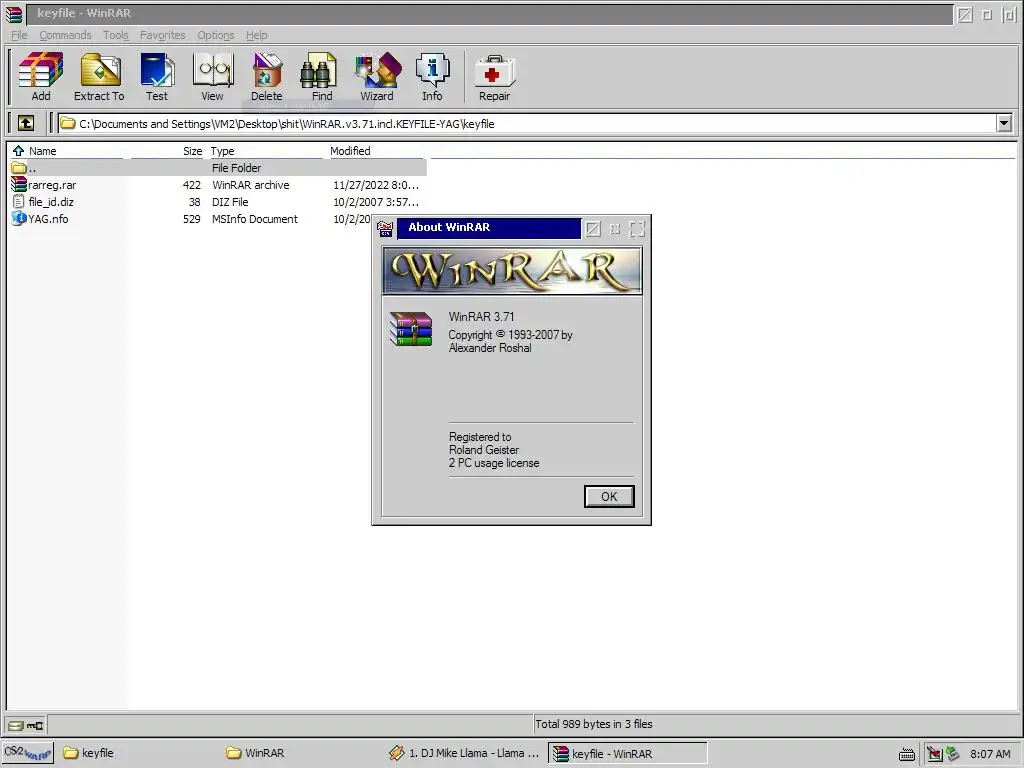Viewport: 1024px width, 768px height.
Task: Click the 8:07 AM clock
Action: (x=990, y=754)
